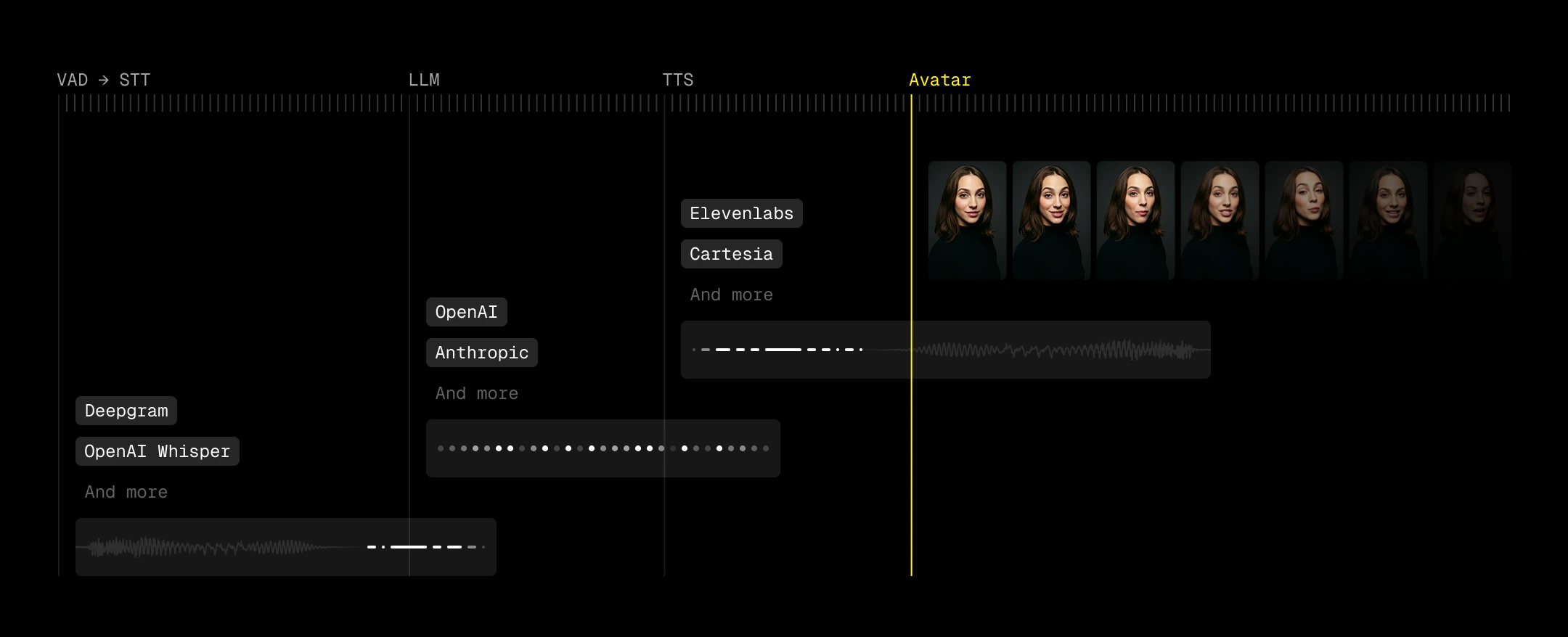The width and height of the screenshot is (1568, 637).
Task: Click 'And more' under Cartesia
Action: 732,295
